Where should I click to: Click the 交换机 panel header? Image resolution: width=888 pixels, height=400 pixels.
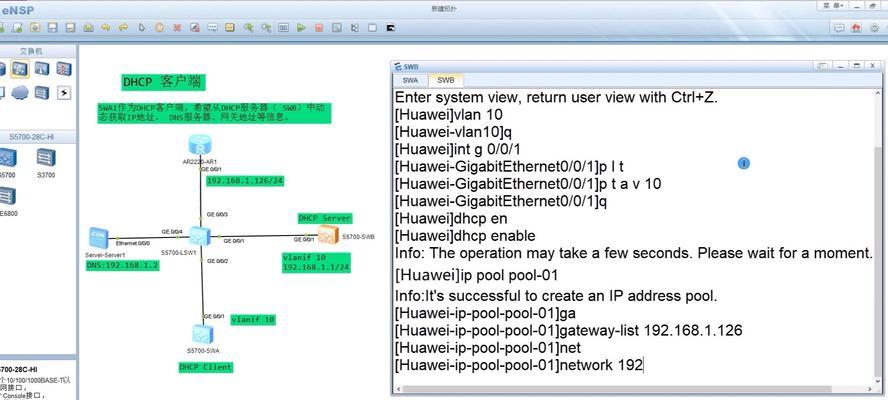pyautogui.click(x=31, y=52)
